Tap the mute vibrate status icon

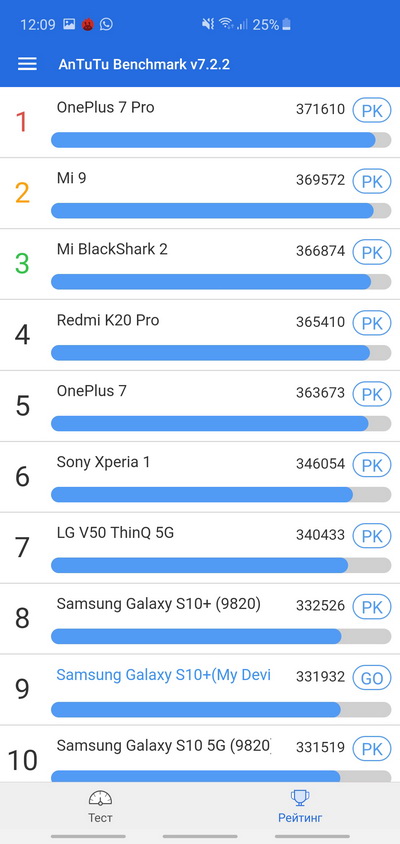tap(208, 24)
